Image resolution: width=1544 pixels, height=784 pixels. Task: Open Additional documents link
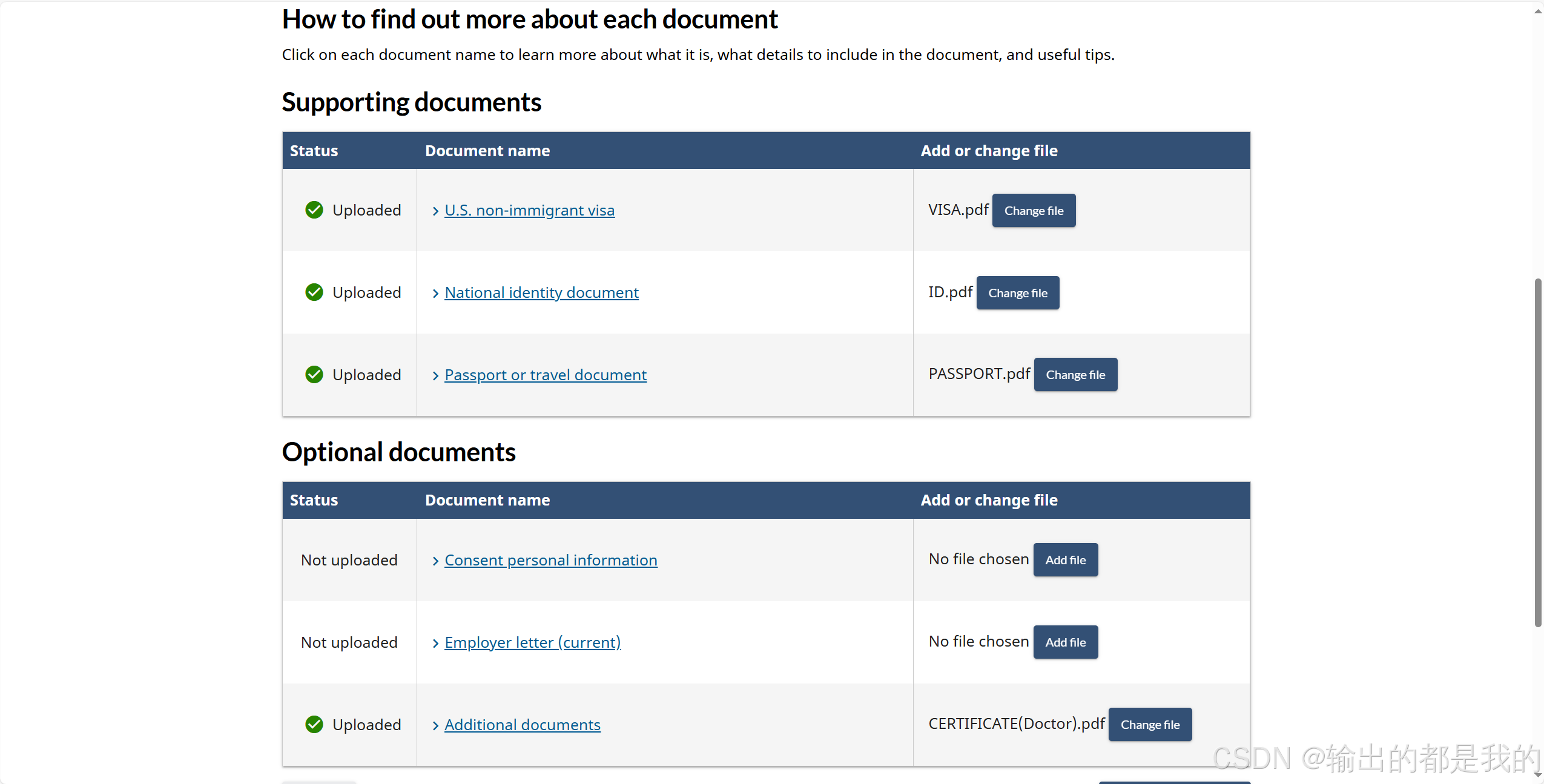coord(522,725)
